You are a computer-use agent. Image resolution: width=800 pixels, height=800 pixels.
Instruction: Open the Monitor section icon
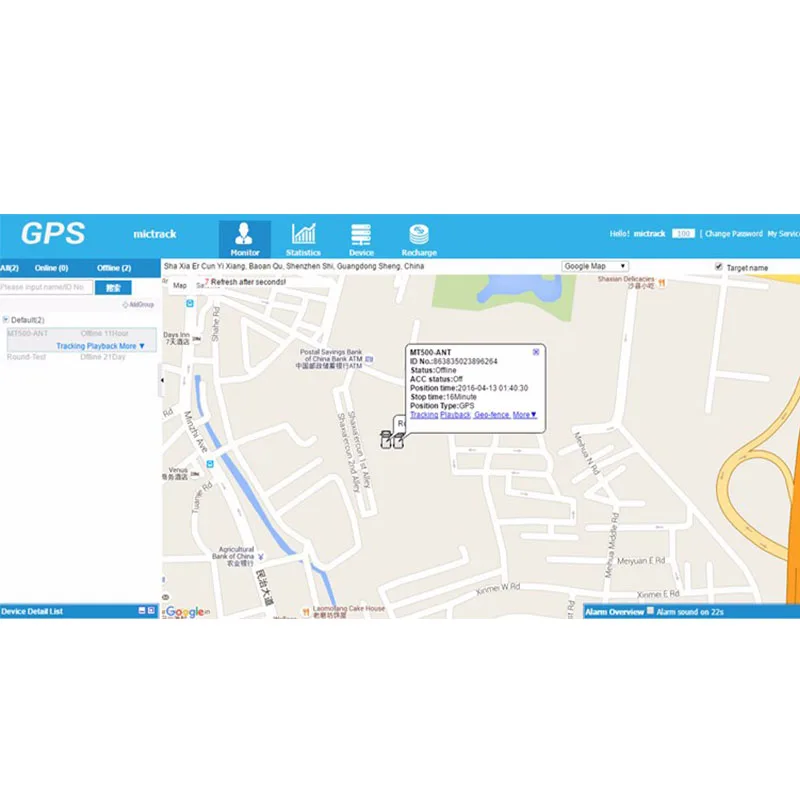point(244,239)
